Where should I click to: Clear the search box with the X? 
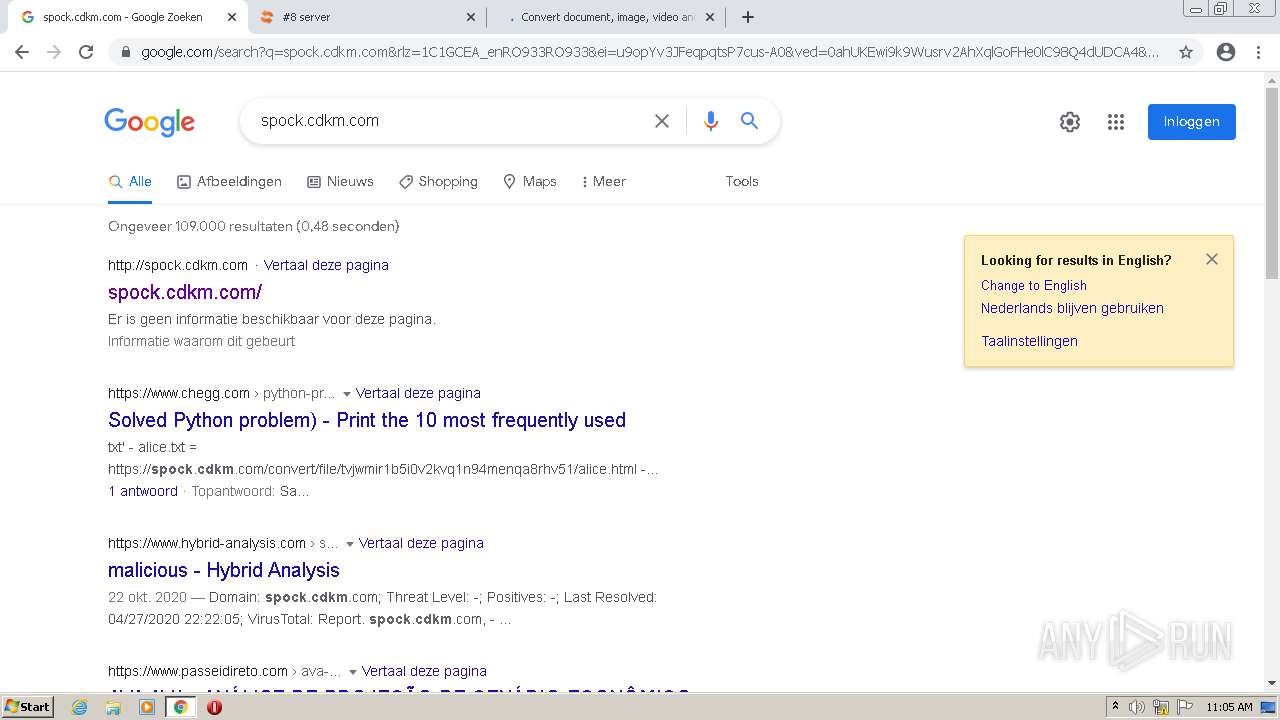click(x=662, y=121)
